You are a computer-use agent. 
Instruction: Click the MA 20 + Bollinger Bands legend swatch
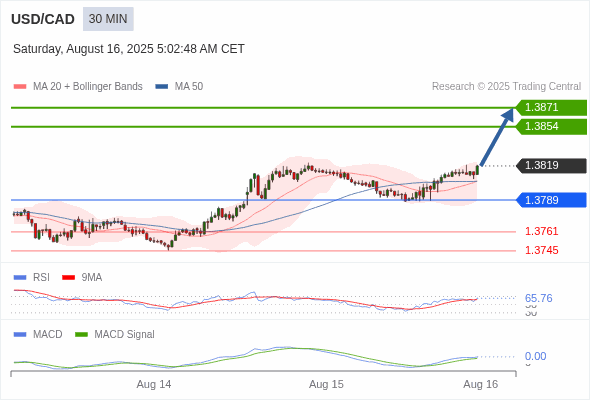[x=20, y=87]
